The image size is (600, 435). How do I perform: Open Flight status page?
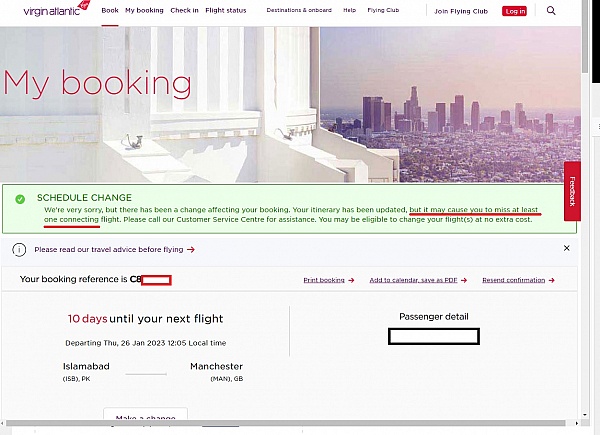pyautogui.click(x=226, y=10)
